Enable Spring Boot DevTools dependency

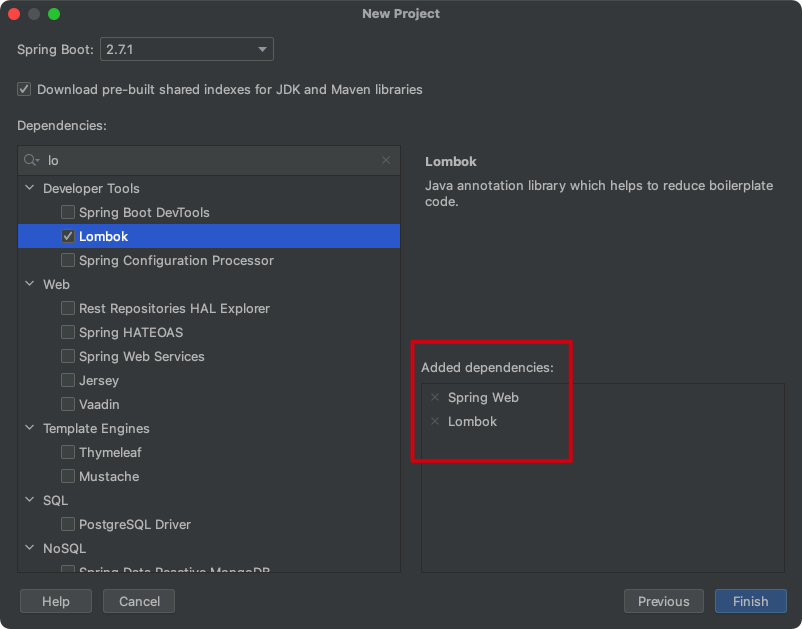point(68,212)
